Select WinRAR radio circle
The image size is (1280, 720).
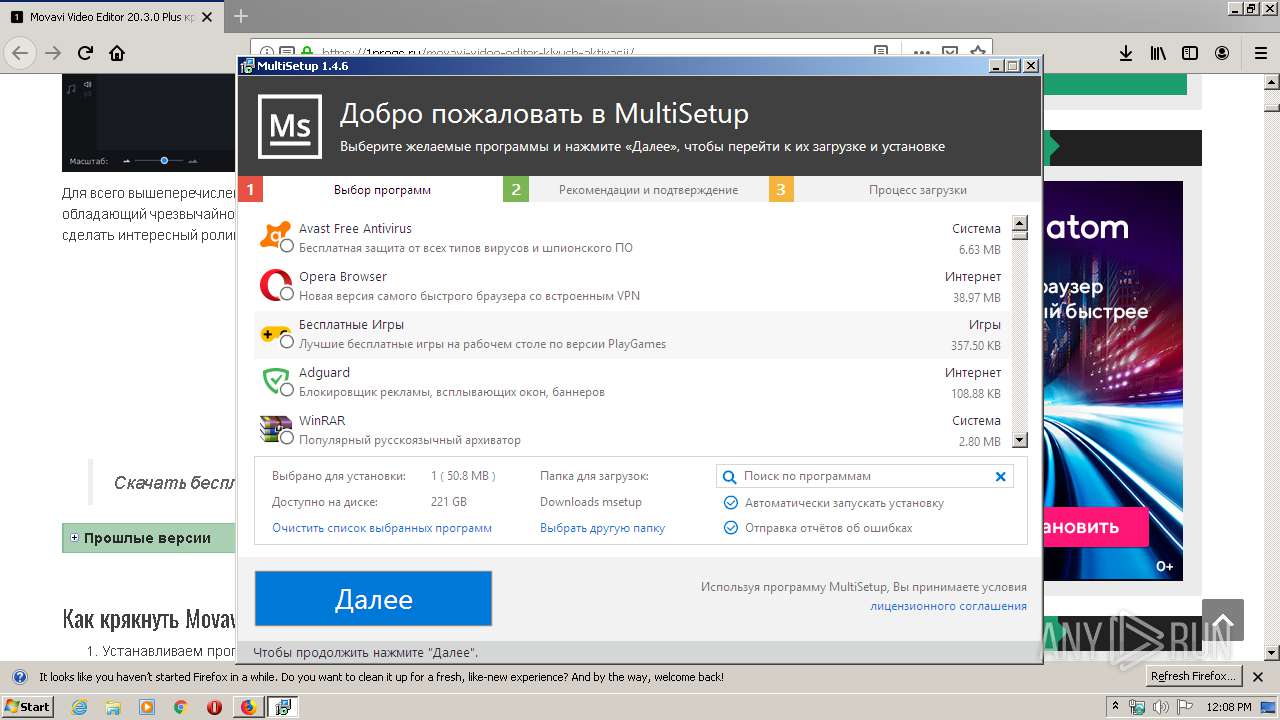click(287, 438)
